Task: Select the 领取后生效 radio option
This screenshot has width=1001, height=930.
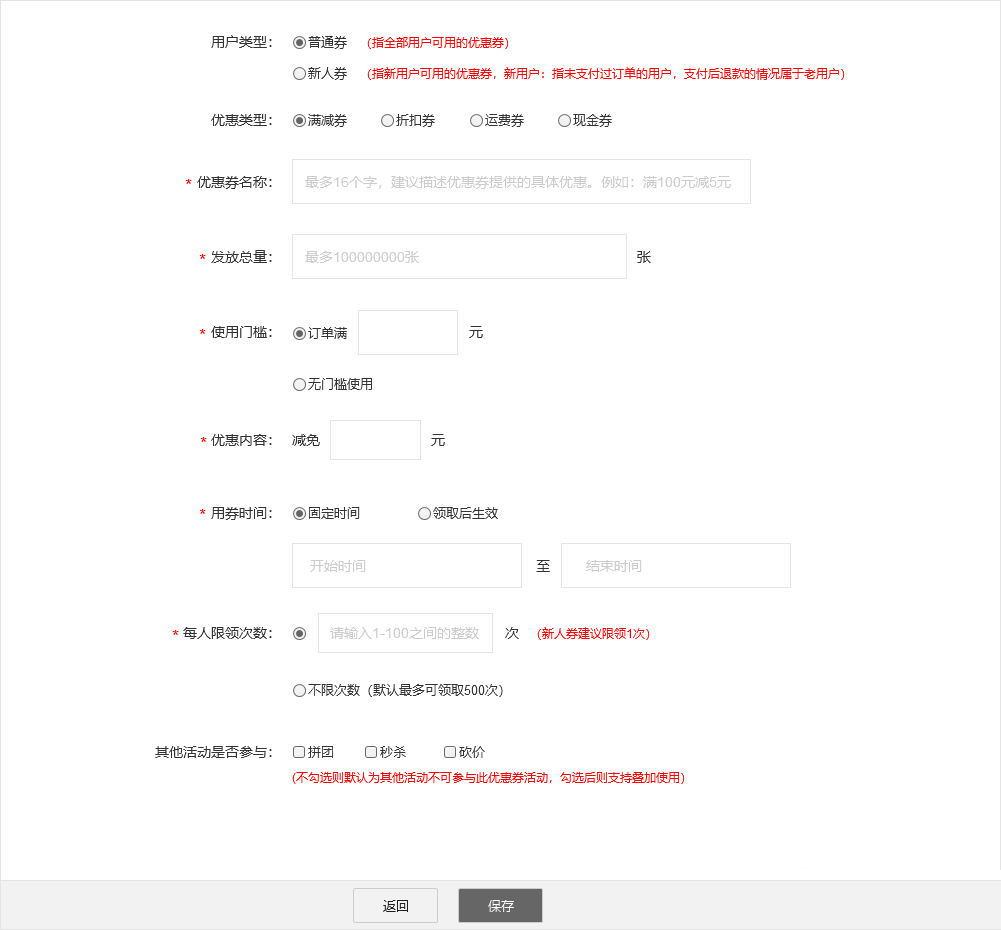Action: [424, 514]
